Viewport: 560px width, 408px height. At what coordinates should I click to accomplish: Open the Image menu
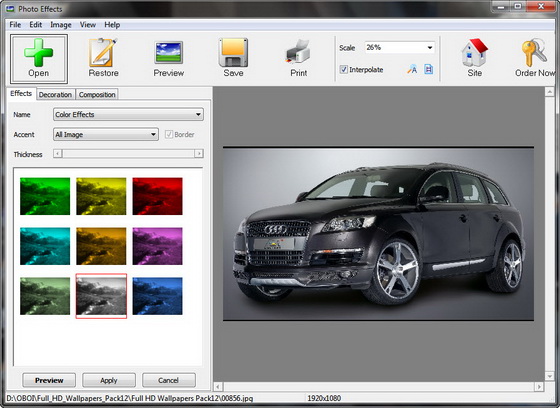tap(61, 25)
